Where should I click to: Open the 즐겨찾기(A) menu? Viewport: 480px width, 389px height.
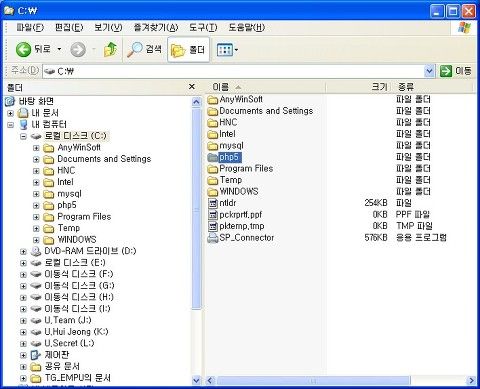[x=156, y=27]
